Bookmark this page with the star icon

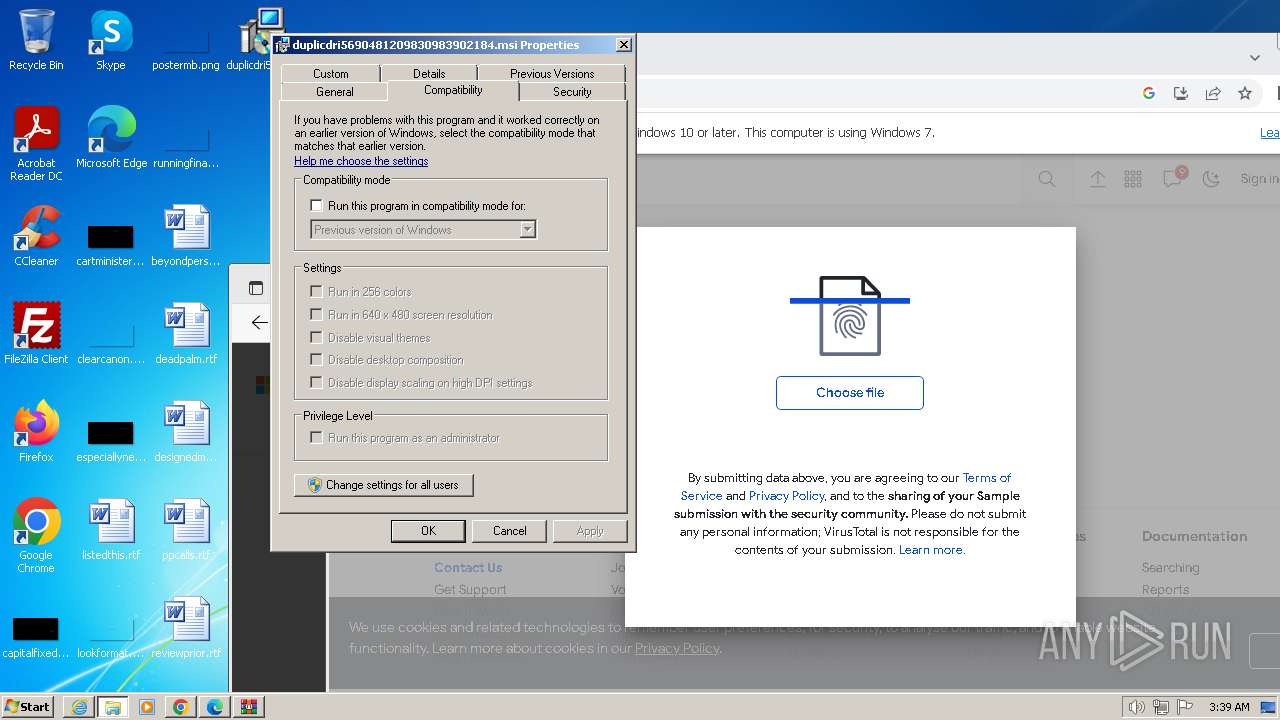pos(1245,93)
